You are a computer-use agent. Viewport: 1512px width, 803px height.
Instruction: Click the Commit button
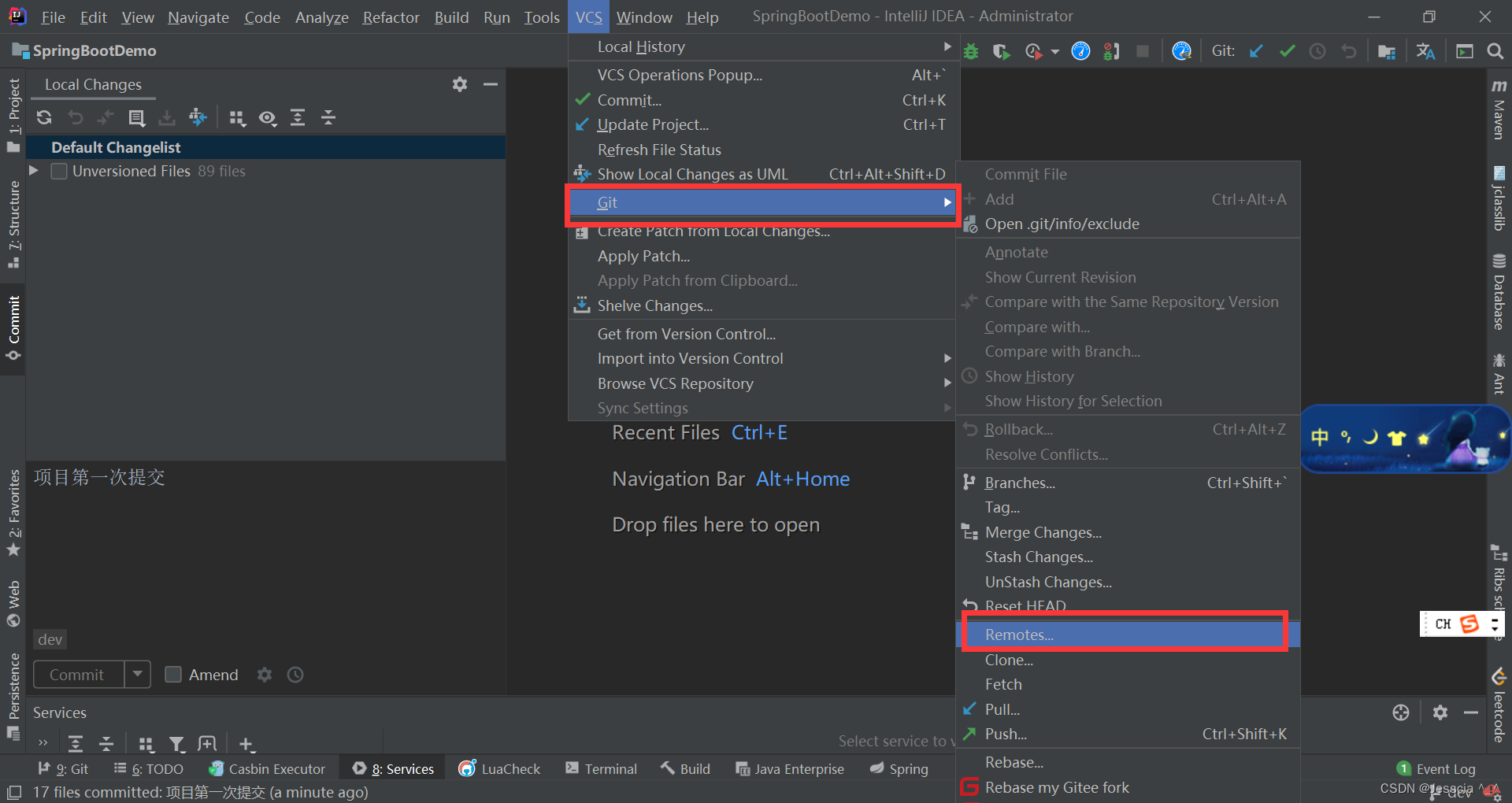tap(79, 674)
